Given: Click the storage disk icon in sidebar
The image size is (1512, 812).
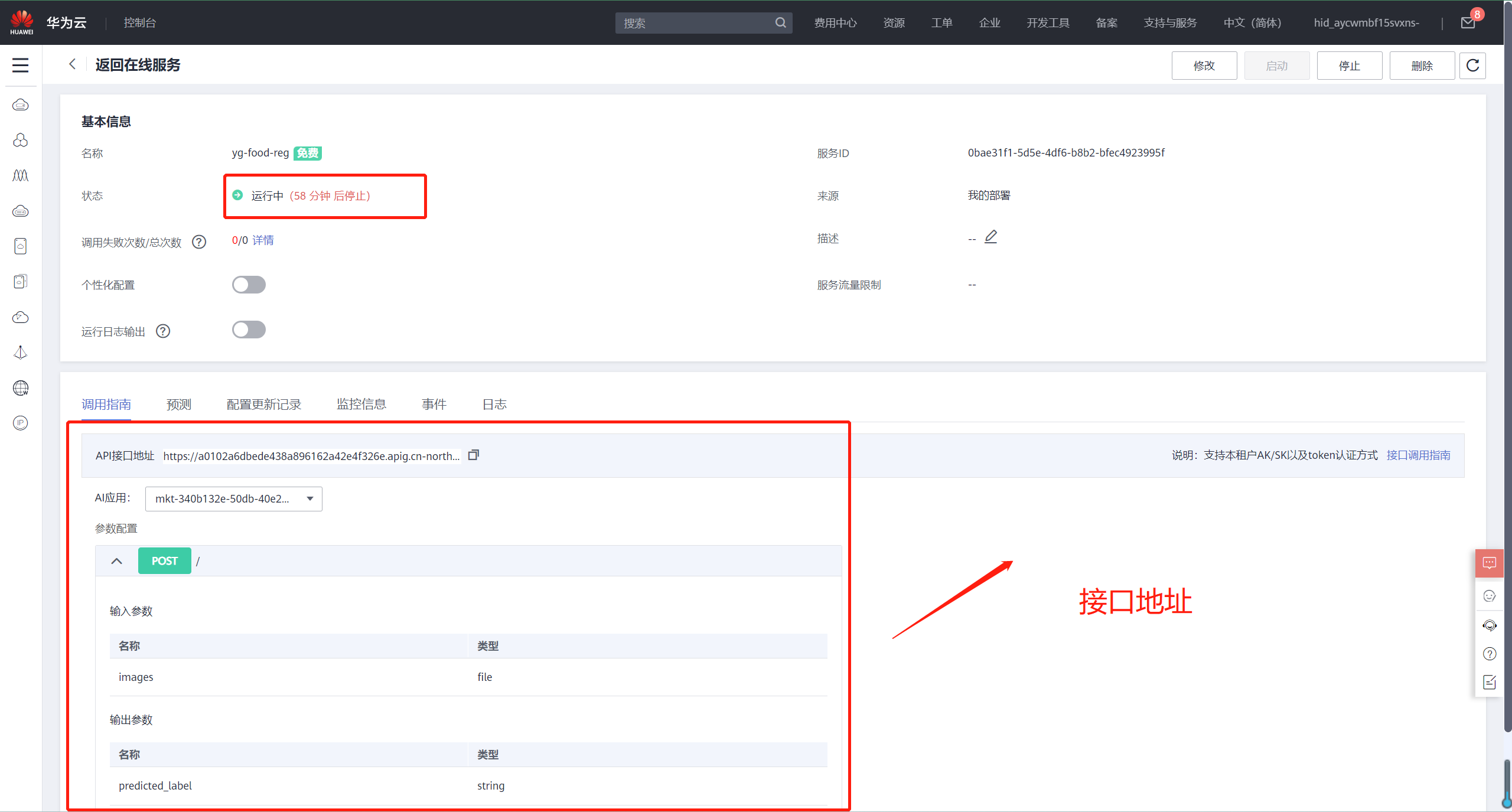Looking at the screenshot, I should [x=21, y=246].
